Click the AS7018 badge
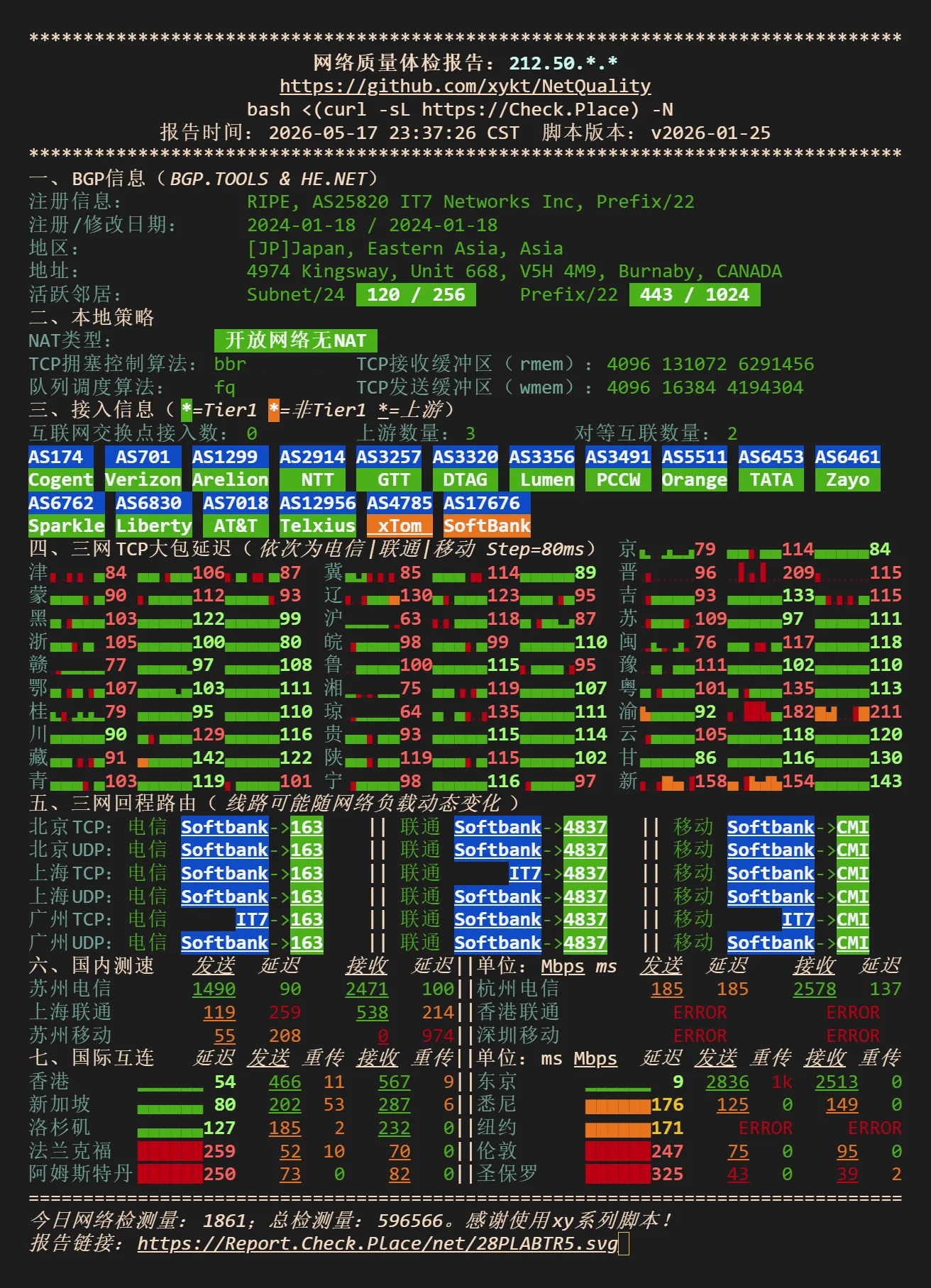This screenshot has height=1288, width=931. pyautogui.click(x=236, y=503)
